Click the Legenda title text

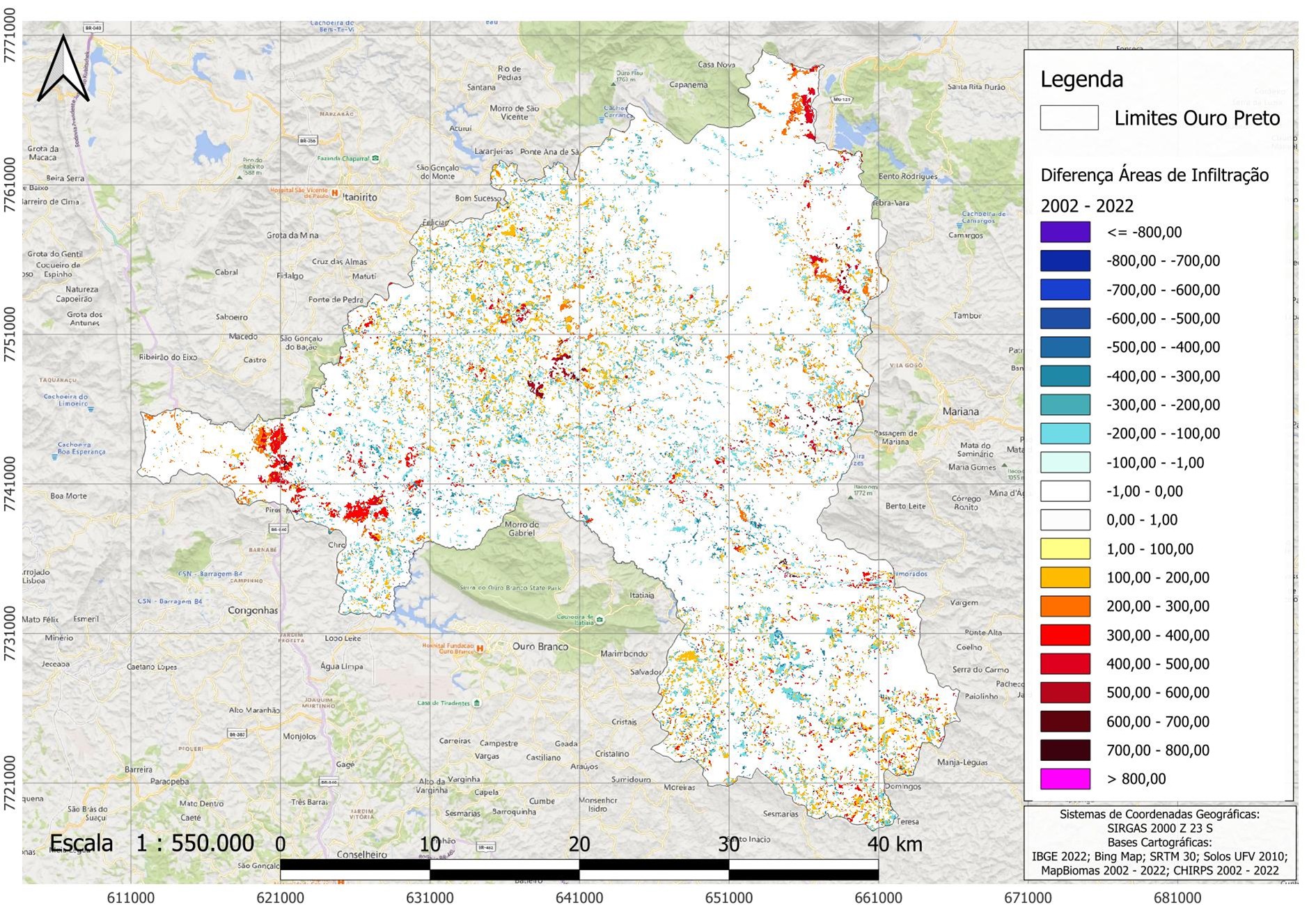[x=1081, y=79]
